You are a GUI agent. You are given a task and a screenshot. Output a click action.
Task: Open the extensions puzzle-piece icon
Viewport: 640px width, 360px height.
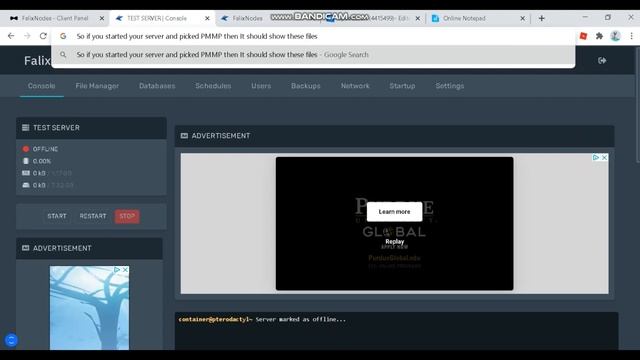pos(599,36)
